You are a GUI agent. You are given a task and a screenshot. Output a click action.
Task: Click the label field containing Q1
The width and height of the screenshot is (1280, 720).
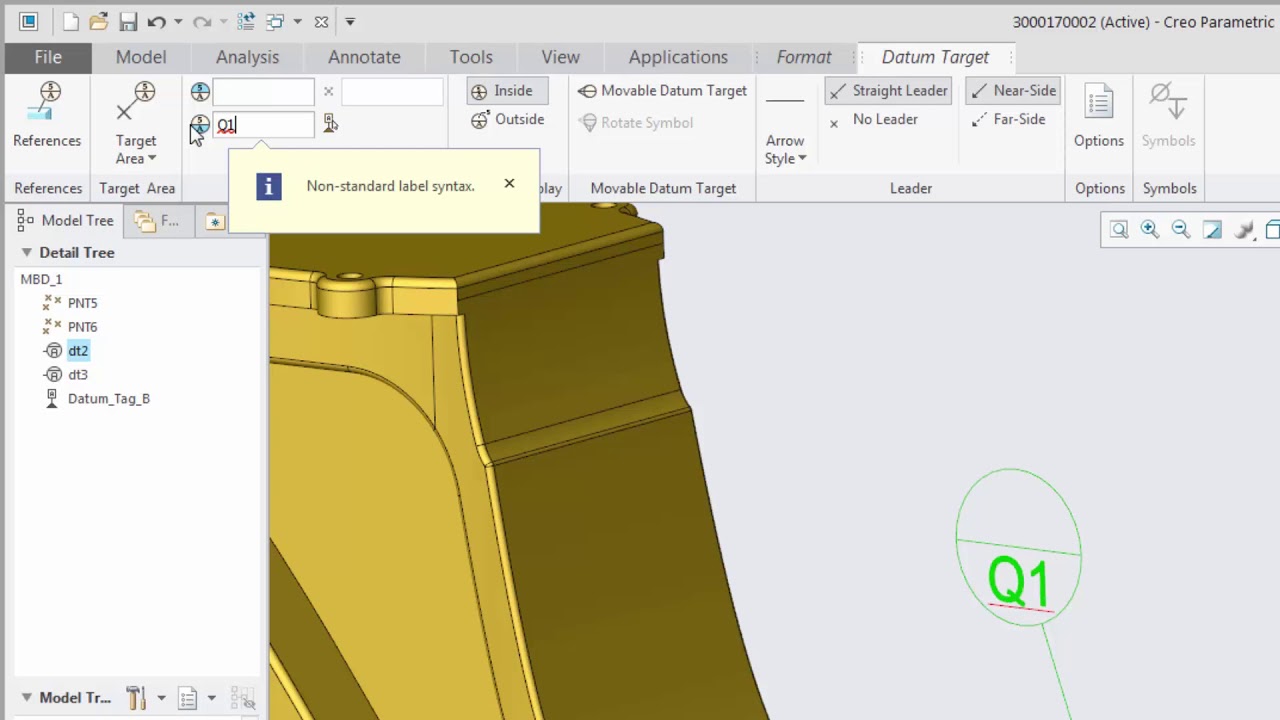tap(264, 125)
